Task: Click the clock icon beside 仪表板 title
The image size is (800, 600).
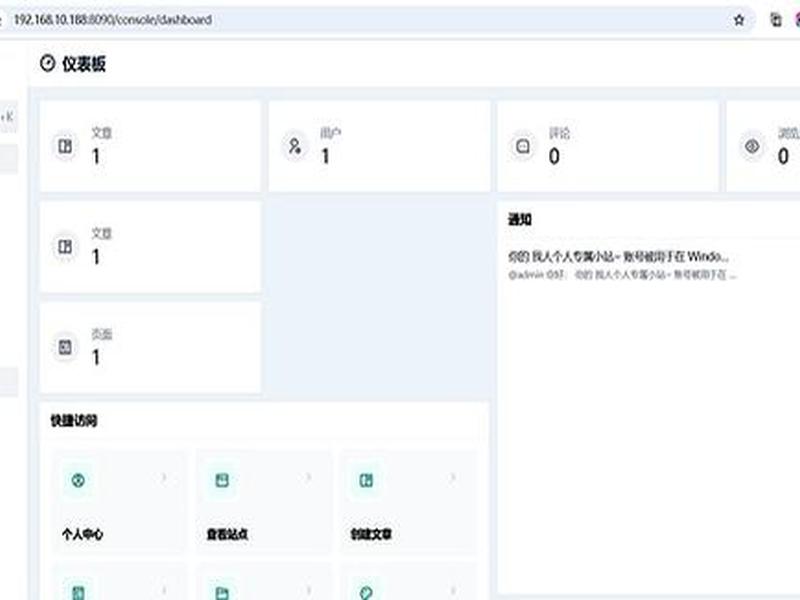Action: (x=47, y=63)
